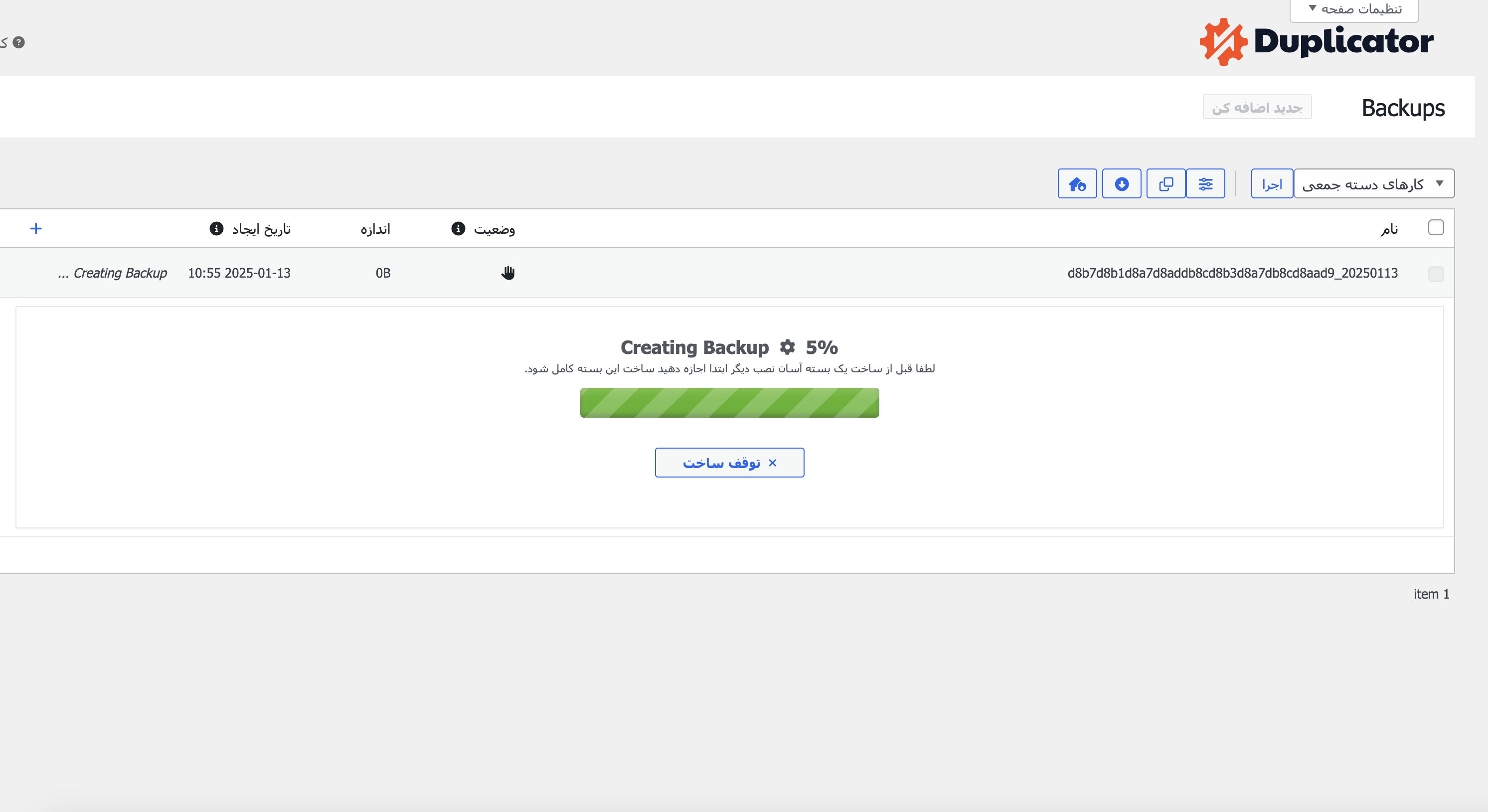This screenshot has width=1488, height=812.
Task: Expand the تنظیمات صفحه screen options panel
Action: click(x=1354, y=9)
